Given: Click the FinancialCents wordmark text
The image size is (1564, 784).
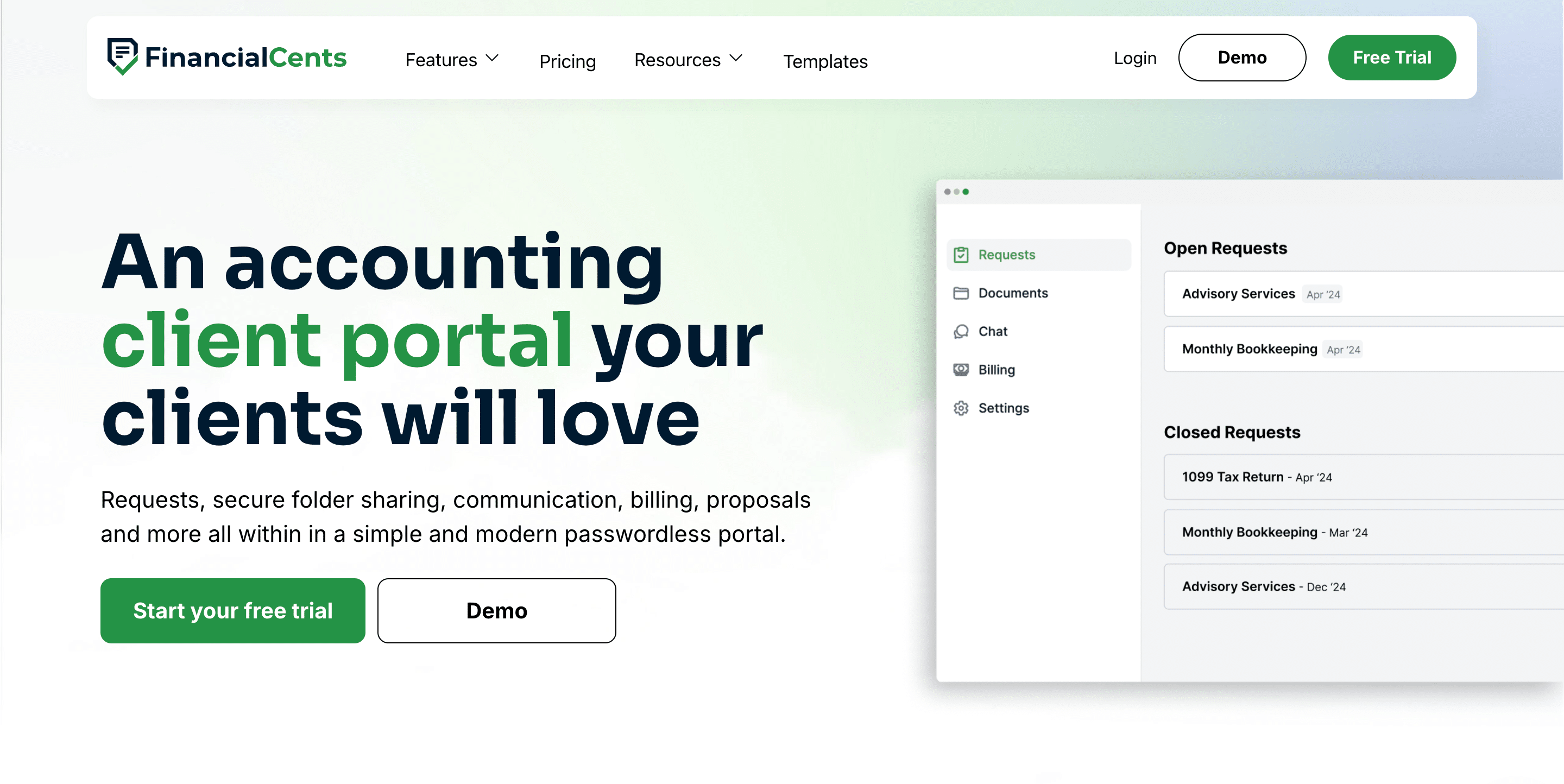Looking at the screenshot, I should pos(245,57).
